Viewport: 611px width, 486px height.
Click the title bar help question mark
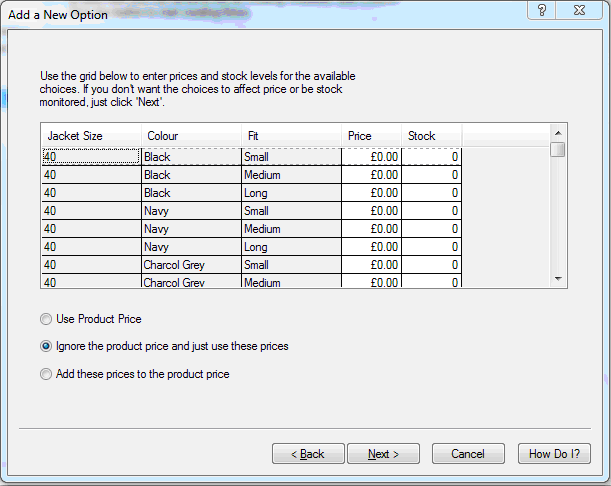tap(541, 10)
